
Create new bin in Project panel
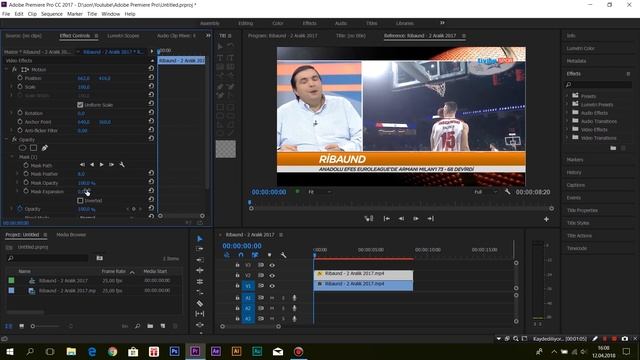[150, 326]
